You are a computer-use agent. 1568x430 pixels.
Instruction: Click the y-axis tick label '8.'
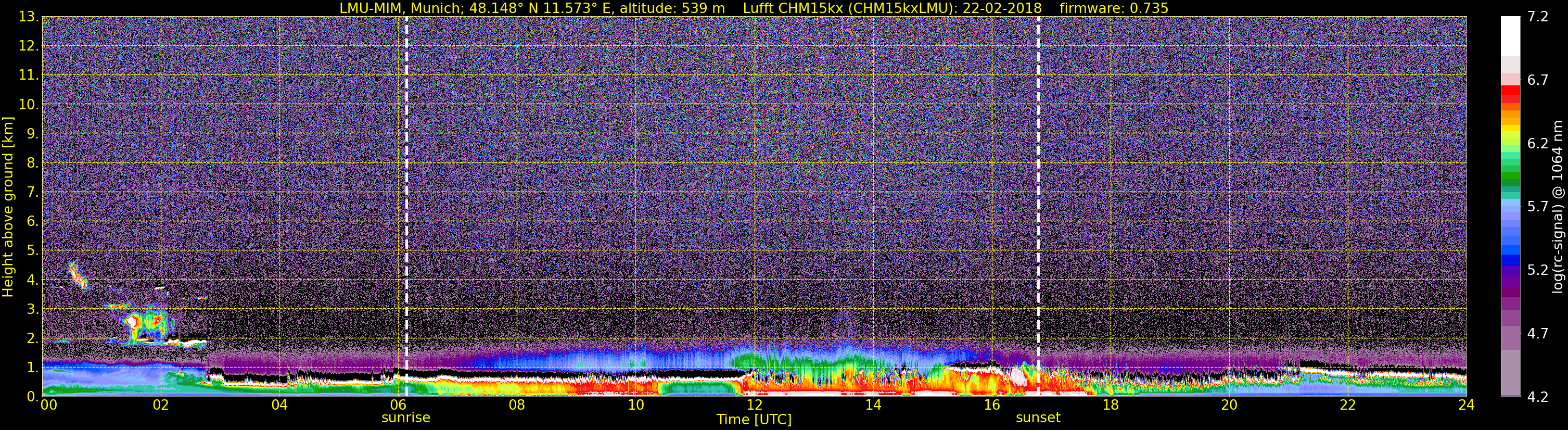(x=32, y=163)
